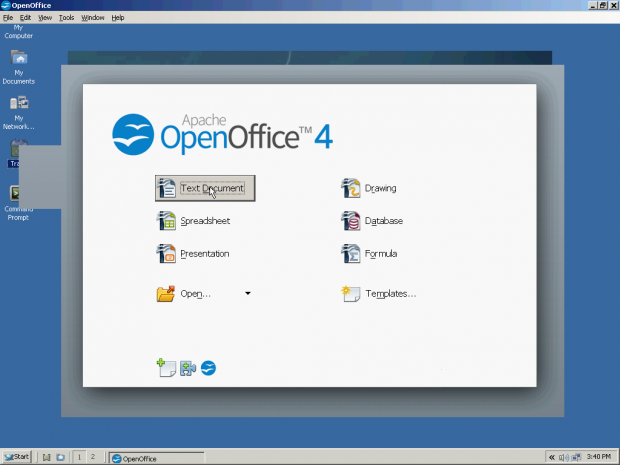
Task: Expand the recent documents arrow beside Open
Action: (x=248, y=293)
